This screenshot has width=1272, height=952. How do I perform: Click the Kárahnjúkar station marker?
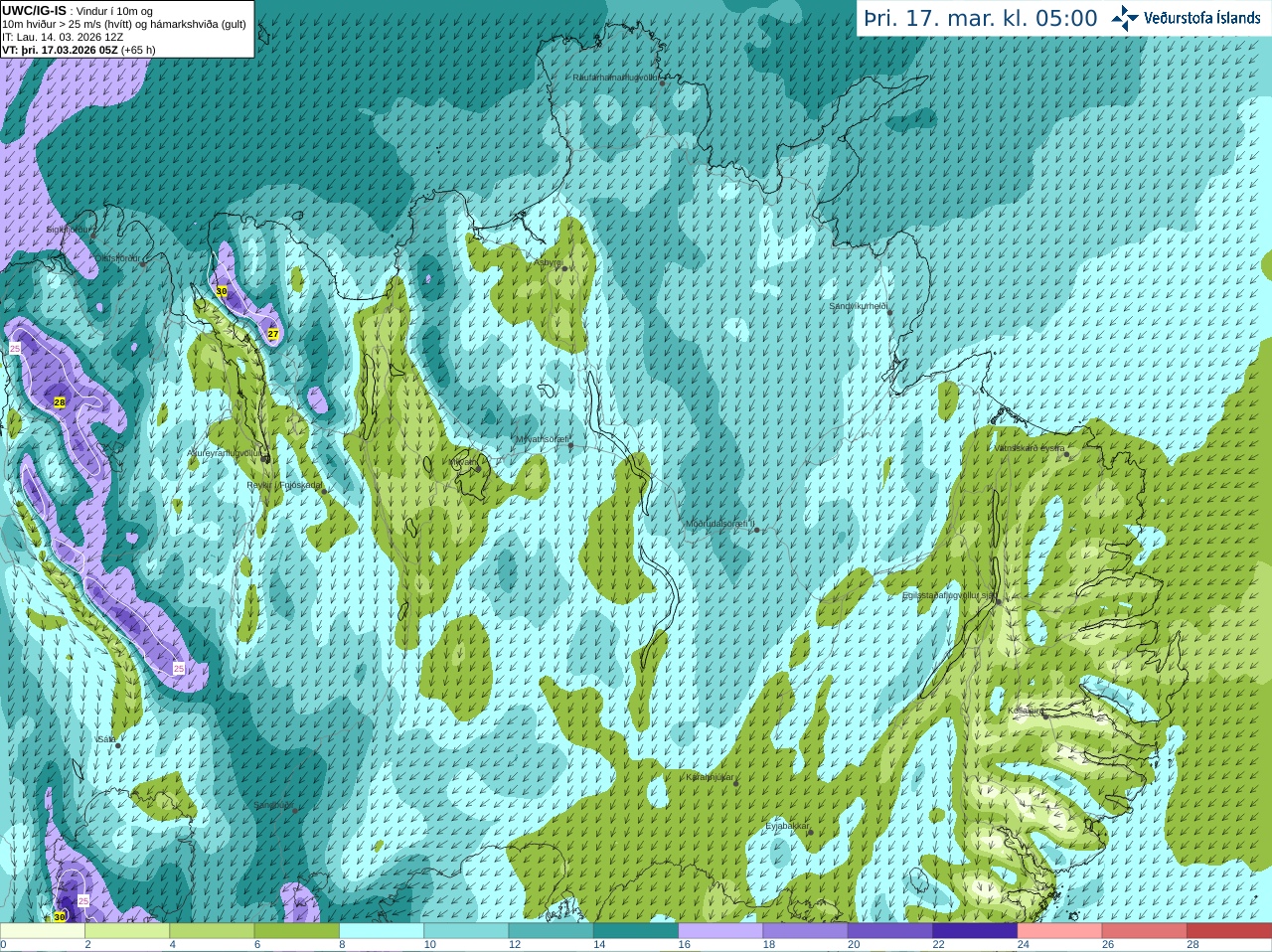736,784
